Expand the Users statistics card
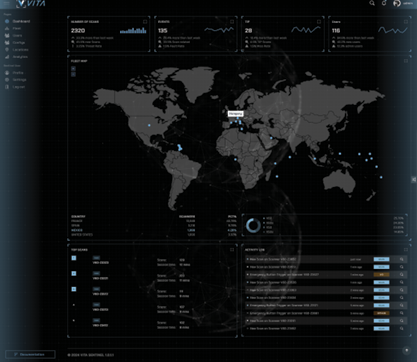The width and height of the screenshot is (417, 362). (x=406, y=22)
